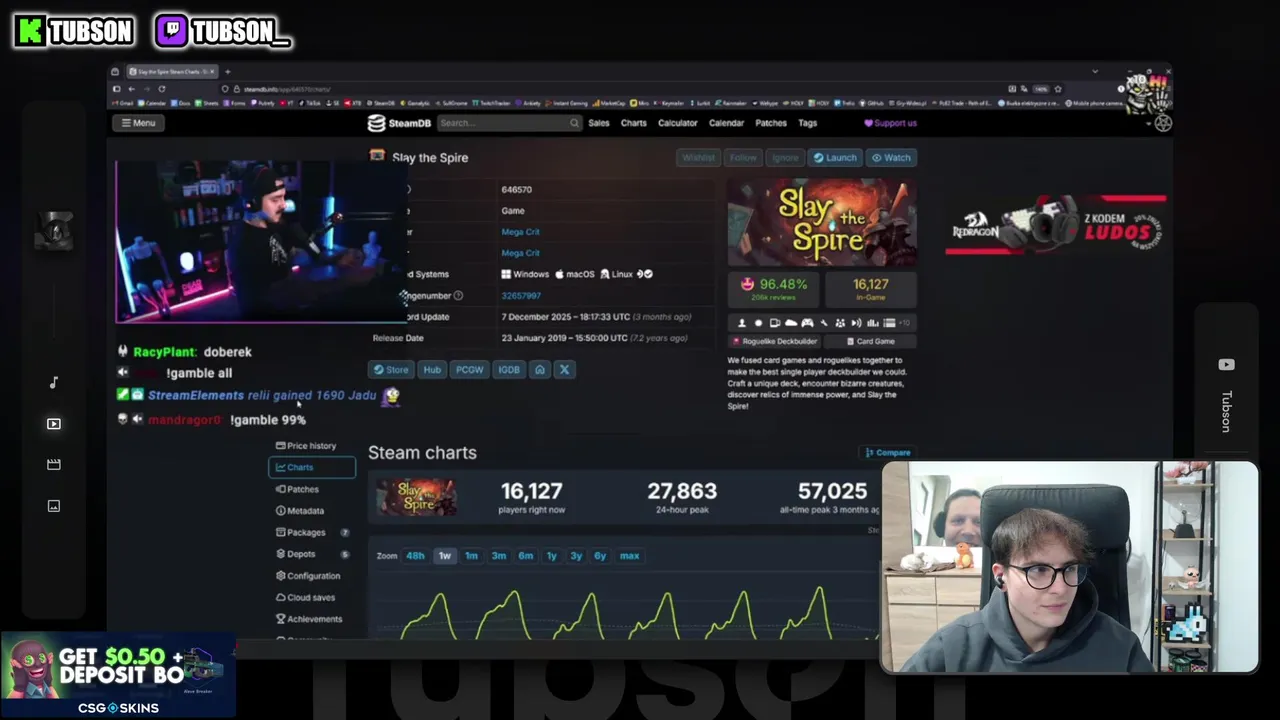Click the Follow button
1280x720 pixels.
click(743, 158)
